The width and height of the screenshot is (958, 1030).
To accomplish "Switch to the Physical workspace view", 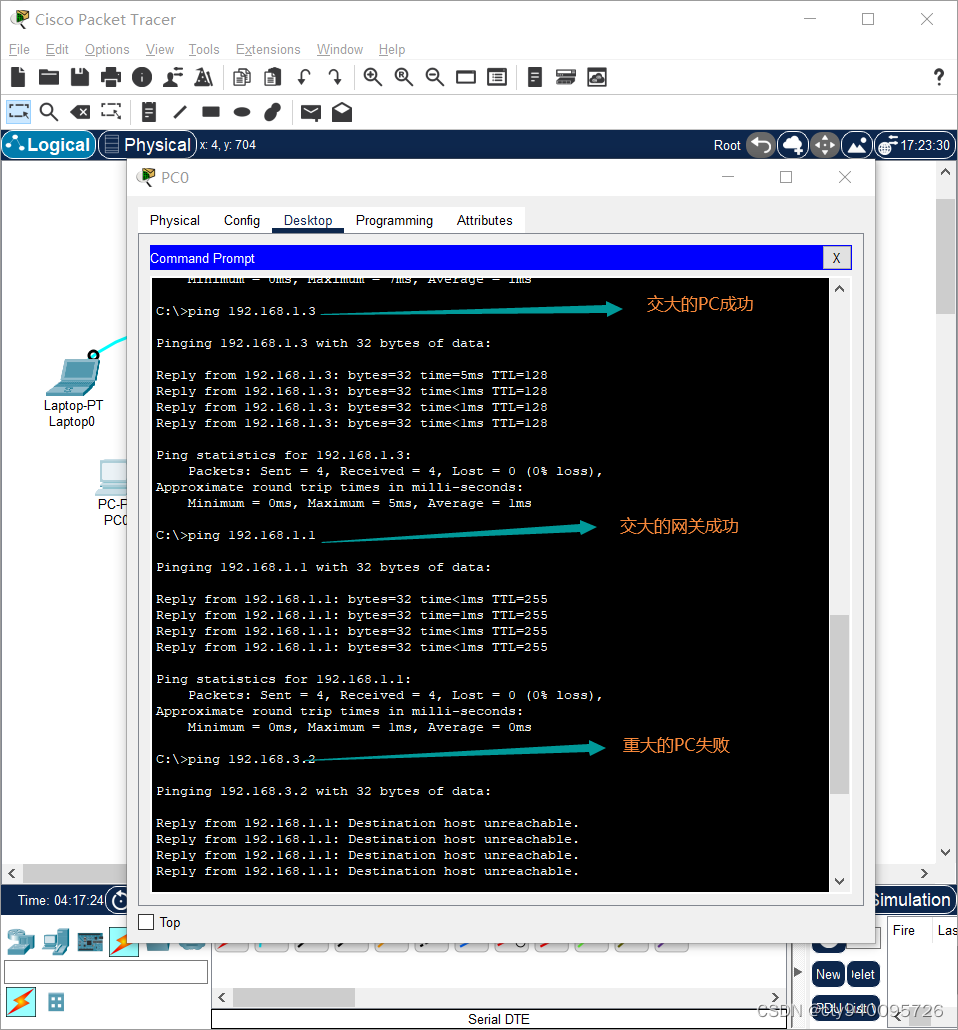I will point(148,145).
